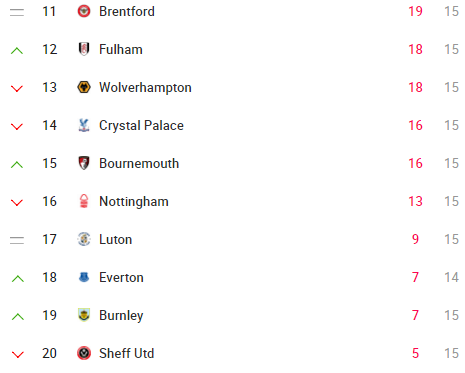Viewport: 465px width, 373px height.
Task: Click the Bournemouth club crest
Action: [x=84, y=163]
